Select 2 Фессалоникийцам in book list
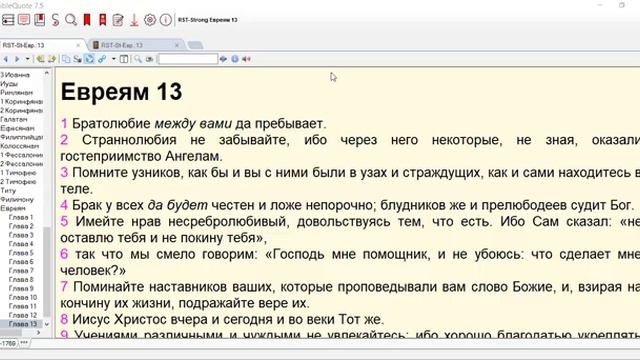Screen dimensions: 640x360 [21, 164]
